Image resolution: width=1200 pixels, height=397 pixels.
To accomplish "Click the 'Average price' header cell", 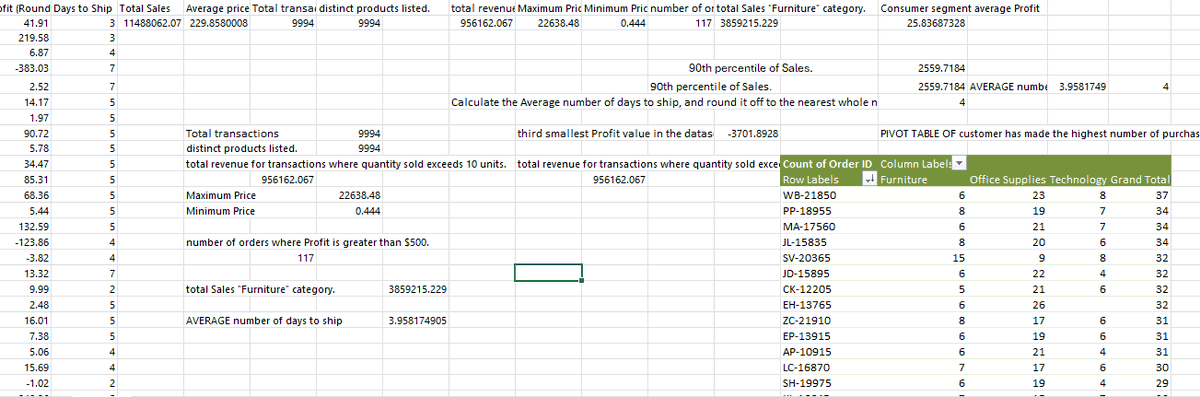I will click(217, 8).
